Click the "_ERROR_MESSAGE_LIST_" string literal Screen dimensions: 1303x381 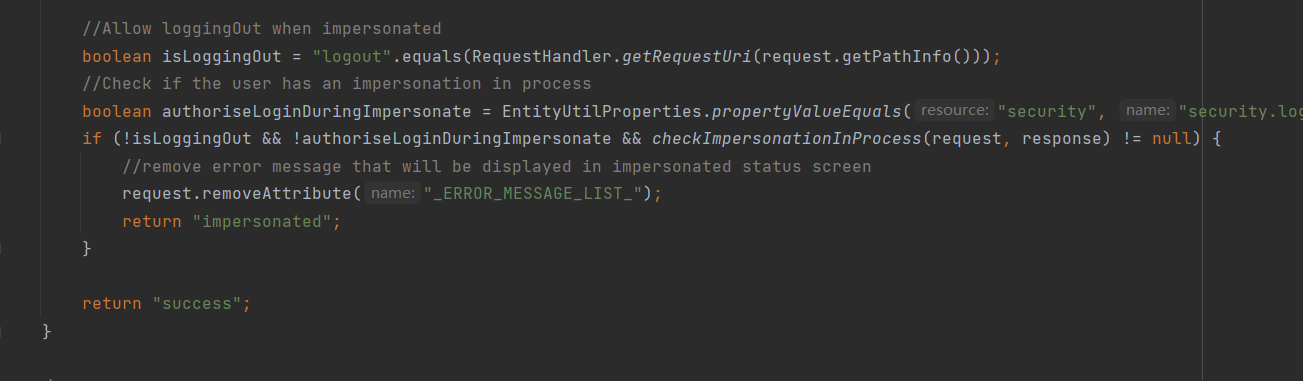(x=534, y=193)
